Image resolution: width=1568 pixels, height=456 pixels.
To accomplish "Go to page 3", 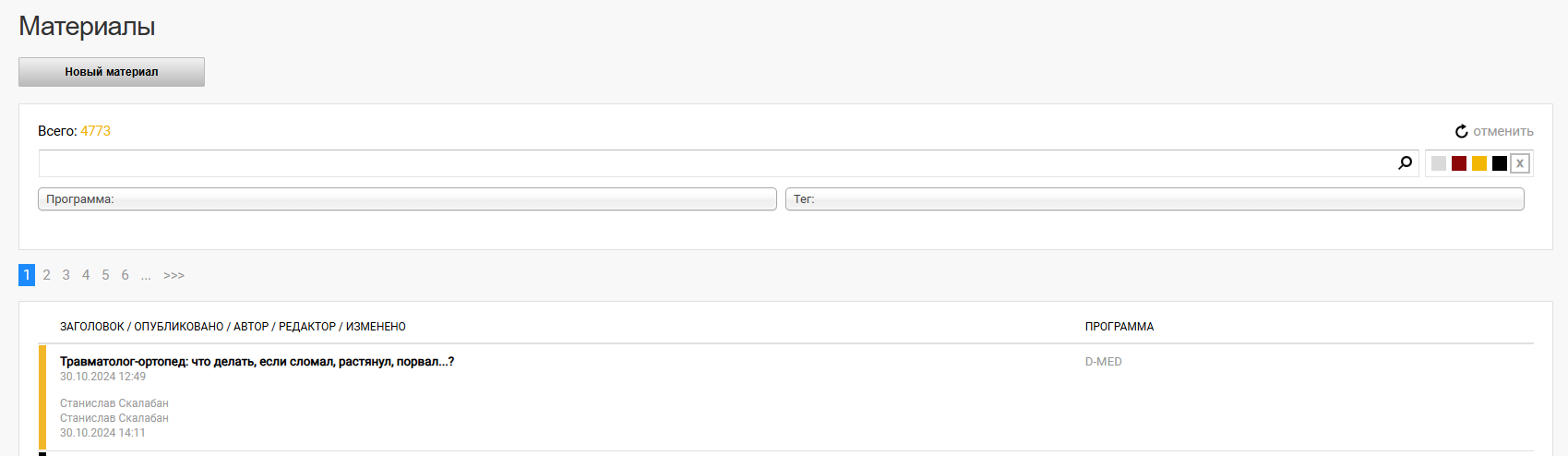I will [66, 275].
